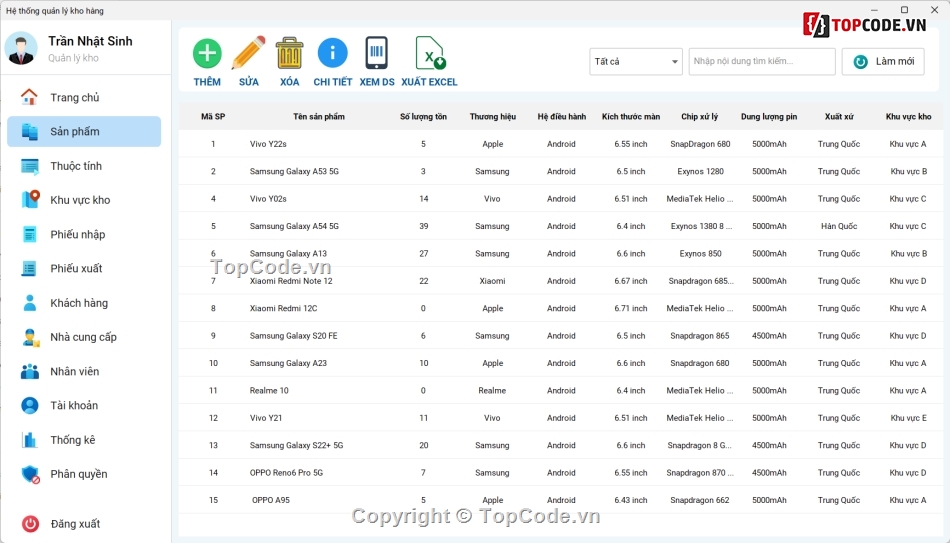
Task: Select the Samsung Galaxy S22+ 5G row
Action: point(560,445)
